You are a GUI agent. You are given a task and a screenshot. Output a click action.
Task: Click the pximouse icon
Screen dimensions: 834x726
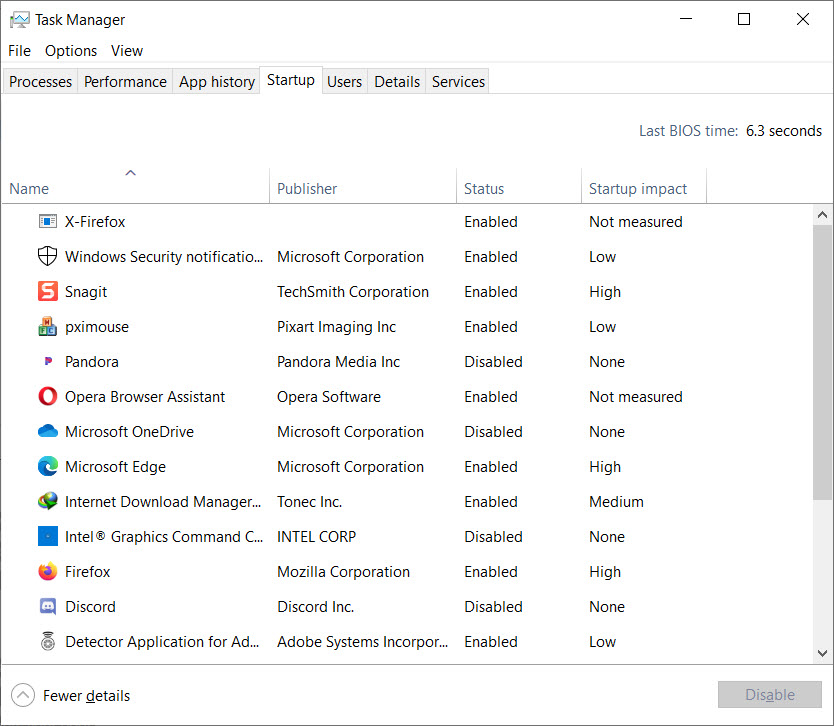click(x=47, y=327)
